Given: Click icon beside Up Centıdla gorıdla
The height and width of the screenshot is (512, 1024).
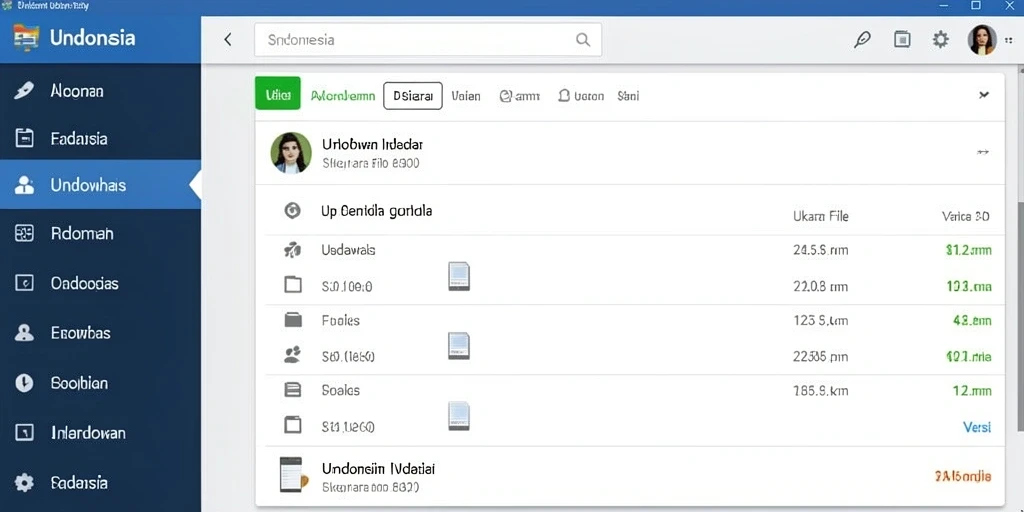Looking at the screenshot, I should pyautogui.click(x=293, y=211).
